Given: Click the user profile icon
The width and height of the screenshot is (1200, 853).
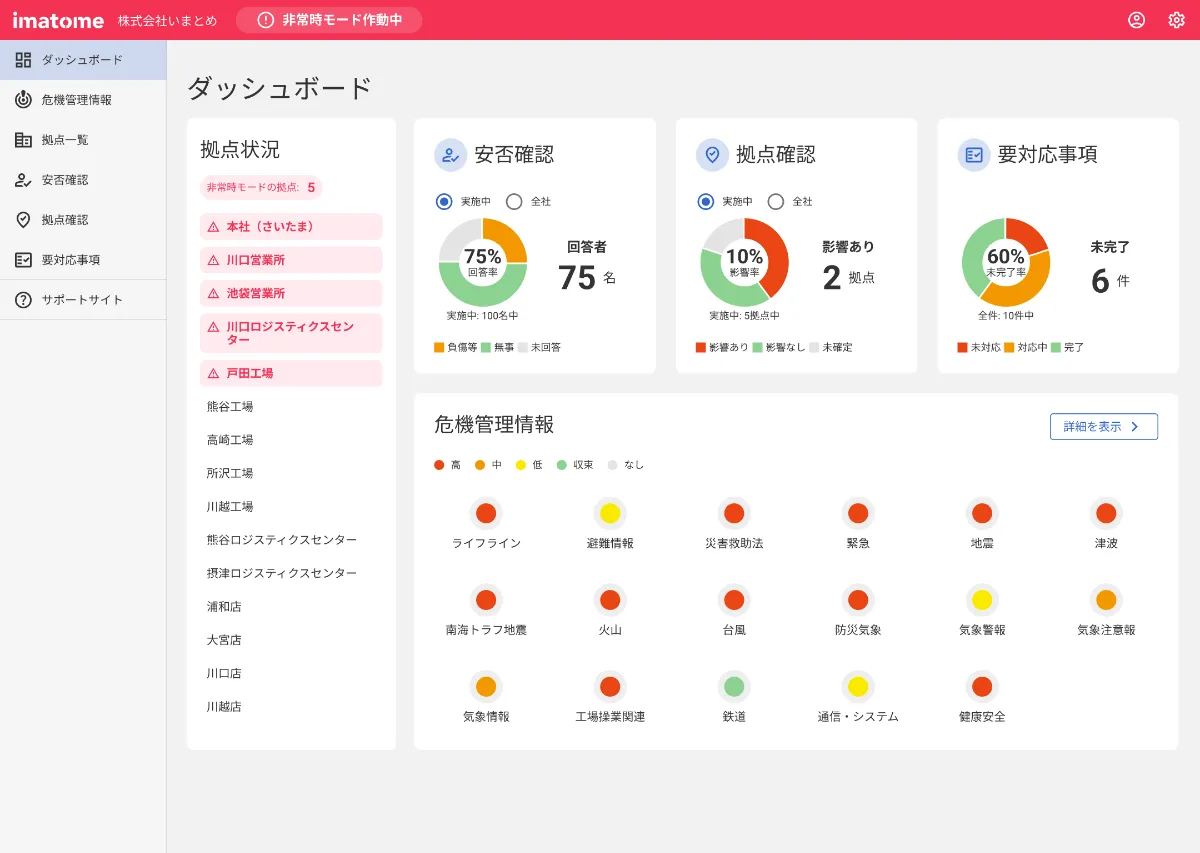Looking at the screenshot, I should point(1136,19).
